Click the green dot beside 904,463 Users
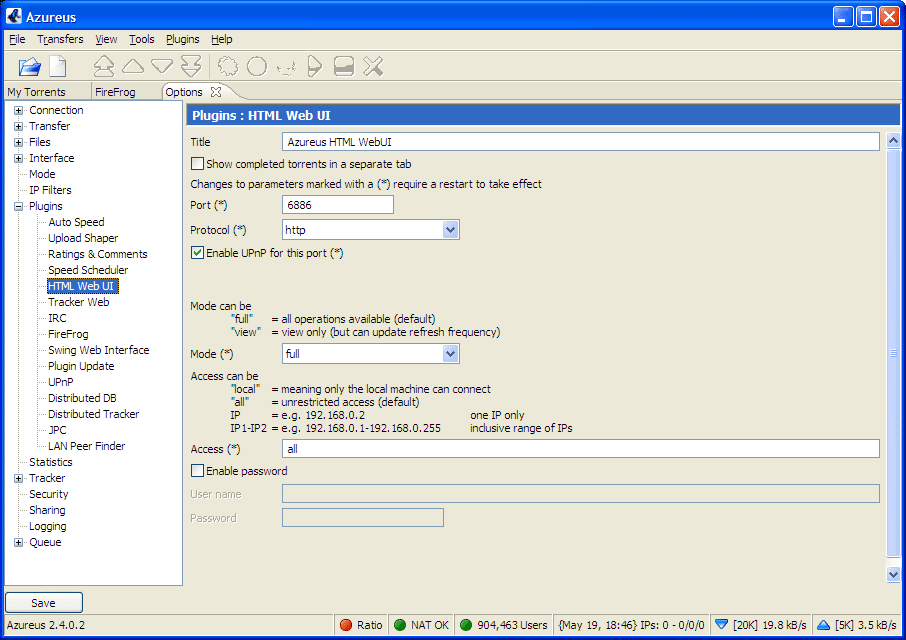Viewport: 906px width, 640px height. coord(466,625)
